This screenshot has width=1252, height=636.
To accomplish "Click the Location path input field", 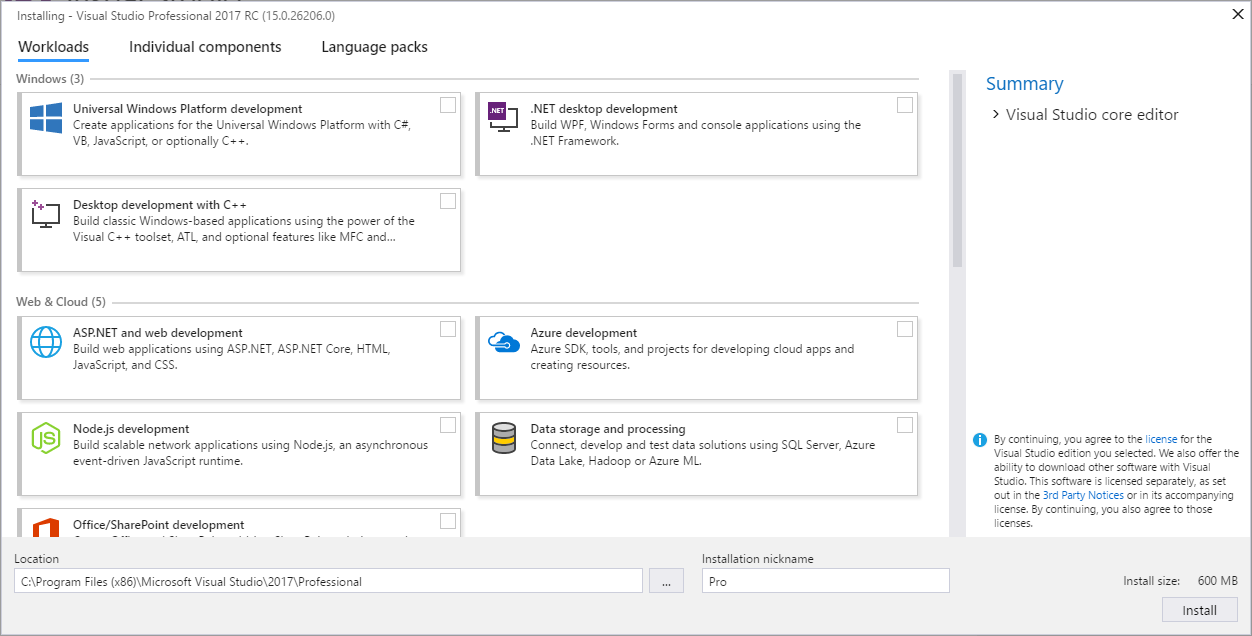I will [x=328, y=581].
